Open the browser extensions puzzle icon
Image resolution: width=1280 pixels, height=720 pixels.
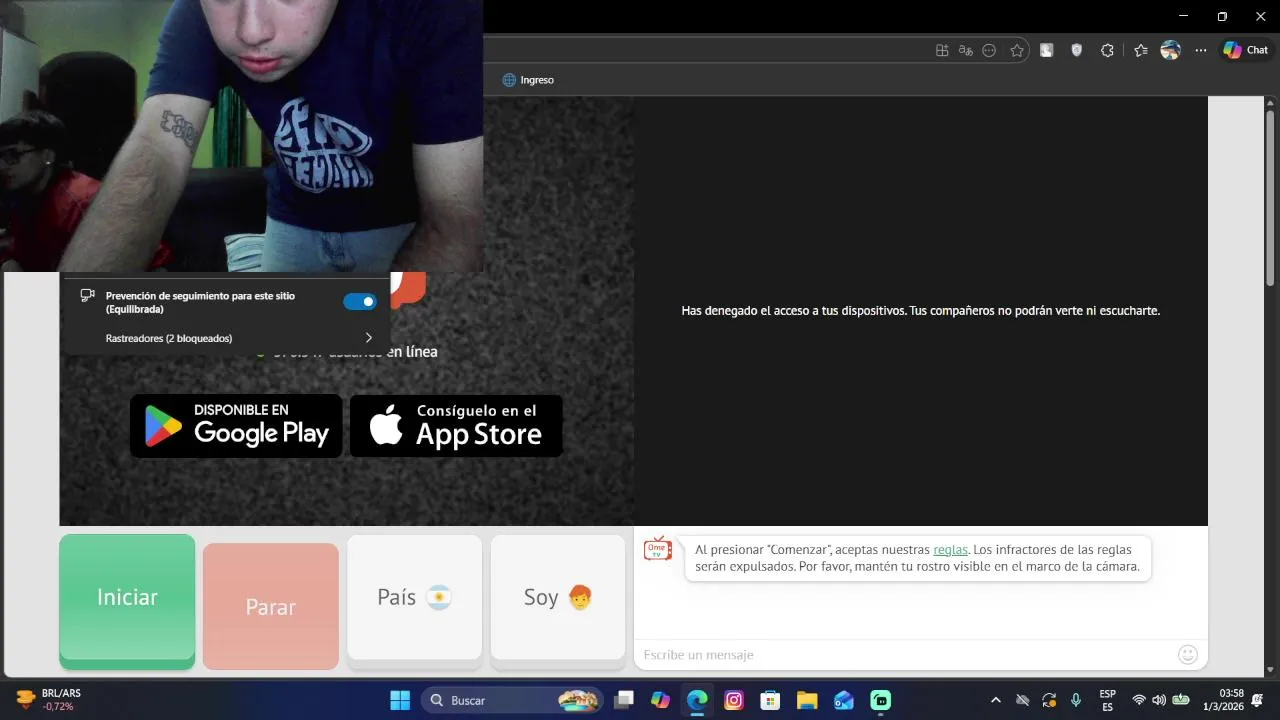coord(1107,50)
